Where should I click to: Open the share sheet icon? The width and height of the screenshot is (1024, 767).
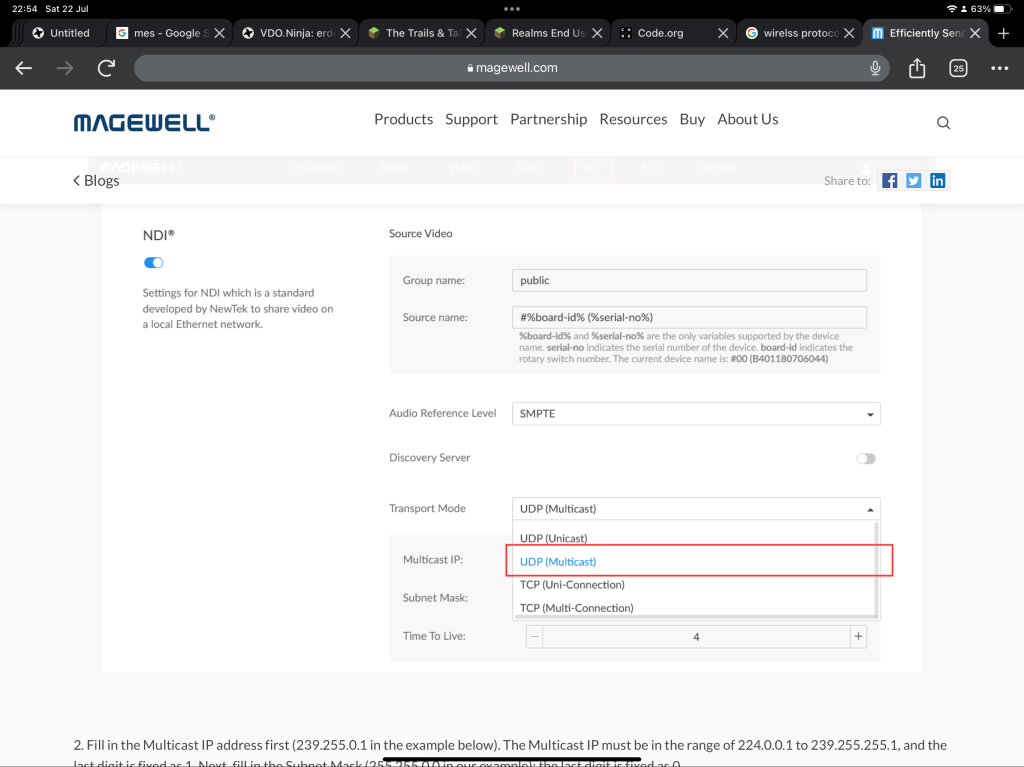tap(917, 68)
